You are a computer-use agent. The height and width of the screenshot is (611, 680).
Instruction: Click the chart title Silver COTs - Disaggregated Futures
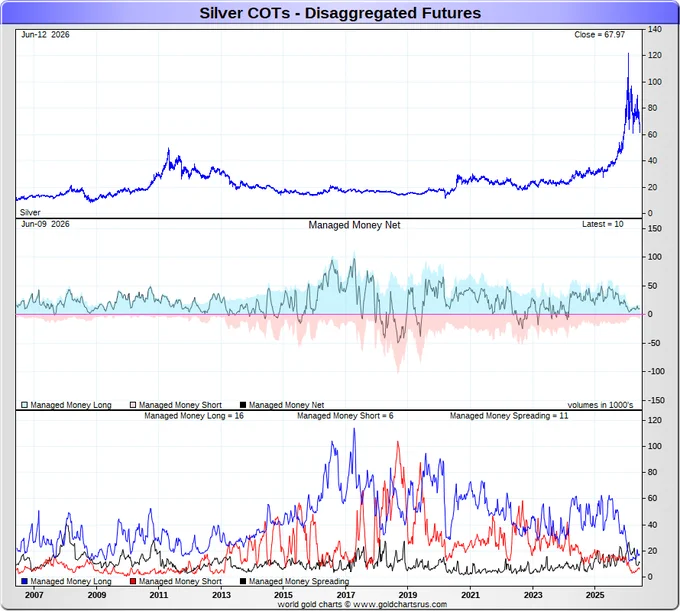[x=340, y=13]
